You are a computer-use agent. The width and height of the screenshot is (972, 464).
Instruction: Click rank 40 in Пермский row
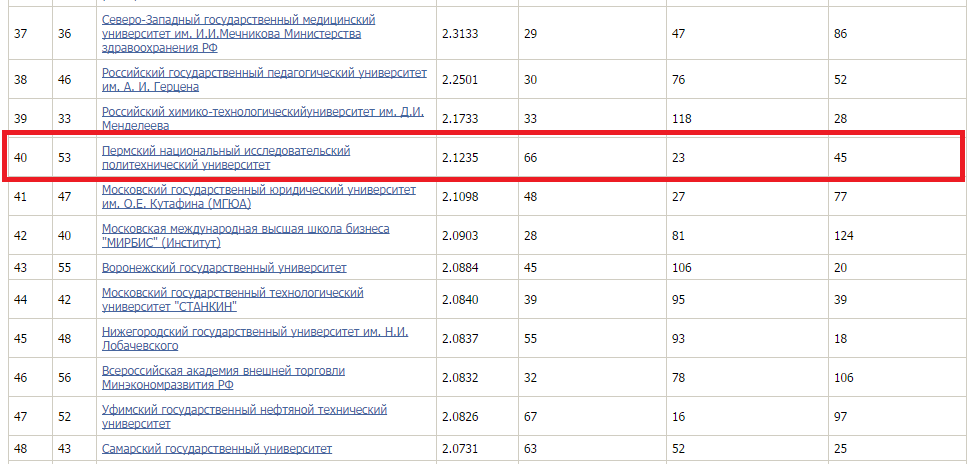pyautogui.click(x=20, y=158)
